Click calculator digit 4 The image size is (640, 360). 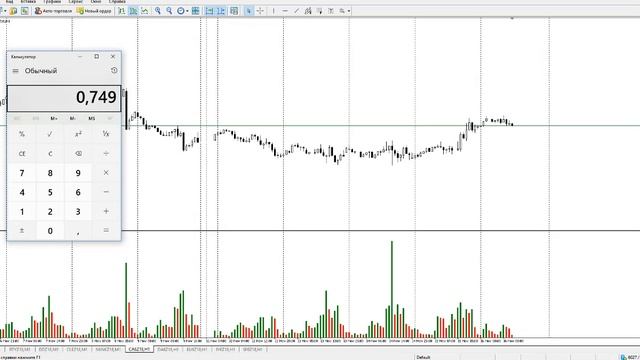tap(22, 192)
